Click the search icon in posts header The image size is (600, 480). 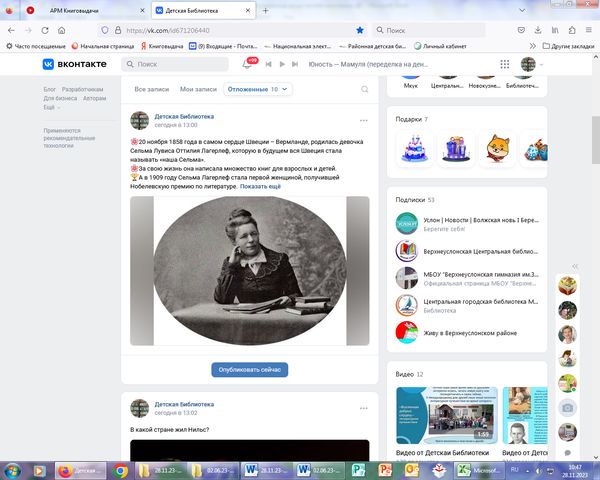(364, 89)
